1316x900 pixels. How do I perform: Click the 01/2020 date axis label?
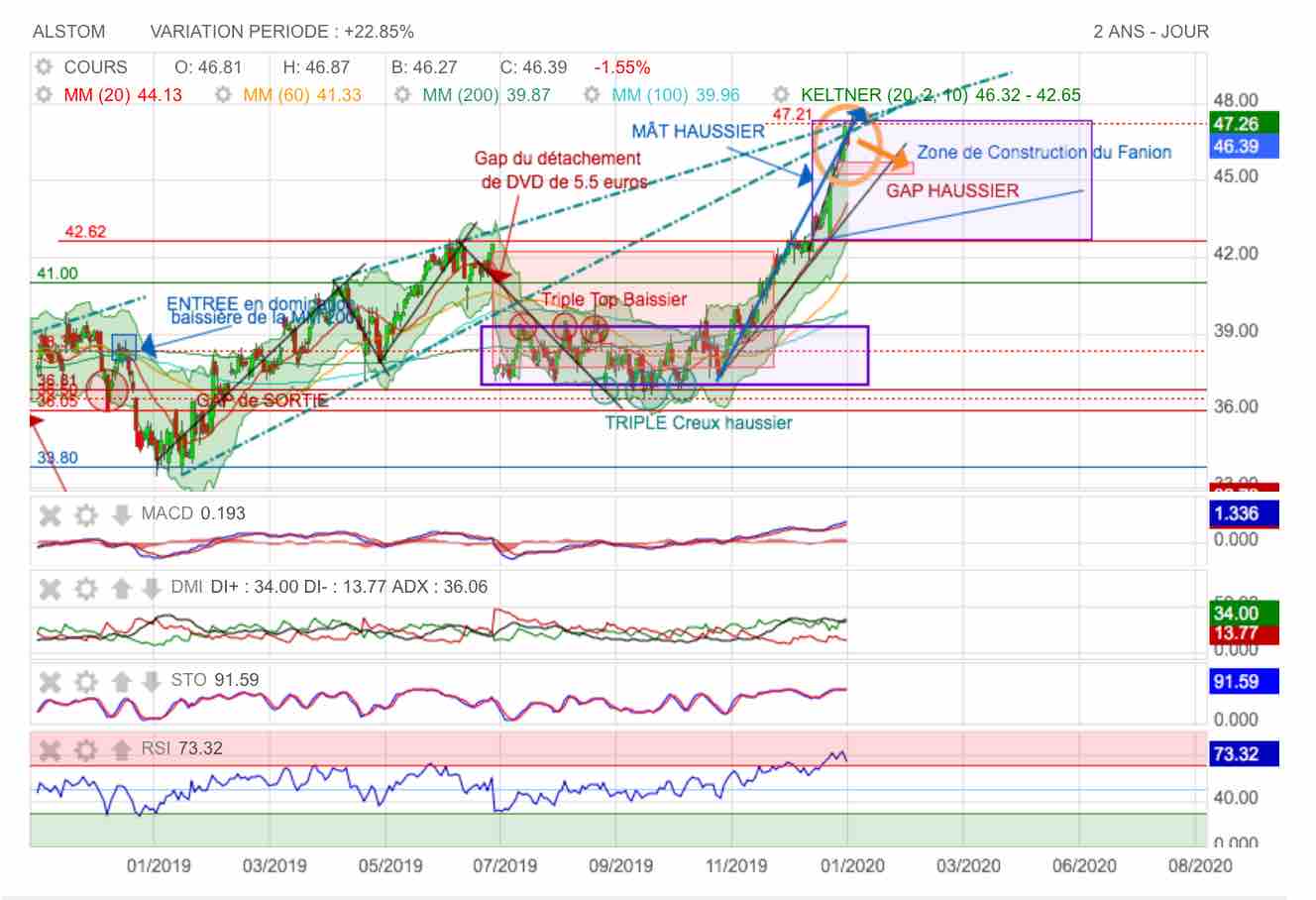click(x=851, y=865)
